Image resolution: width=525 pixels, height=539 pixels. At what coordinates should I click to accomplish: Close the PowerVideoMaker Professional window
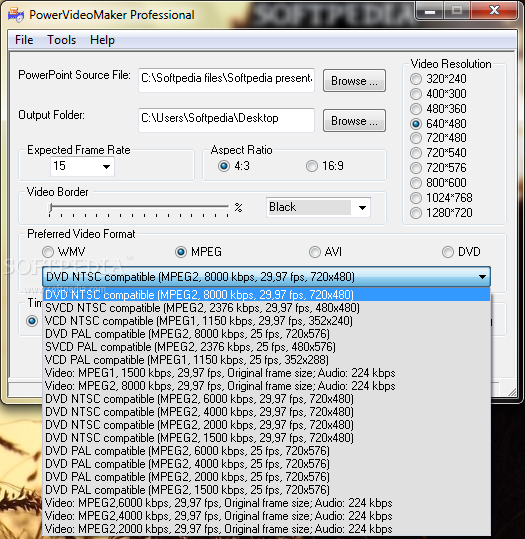point(494,11)
